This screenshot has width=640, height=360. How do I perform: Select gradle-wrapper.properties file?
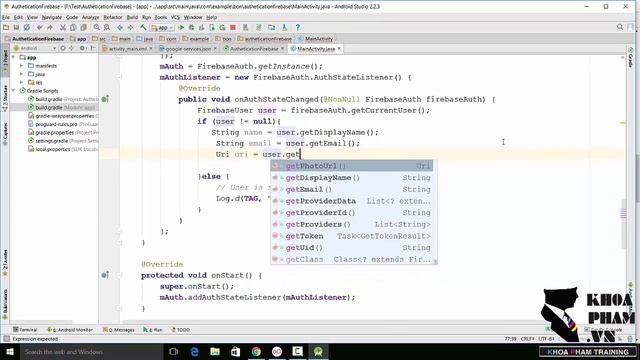tap(63, 116)
